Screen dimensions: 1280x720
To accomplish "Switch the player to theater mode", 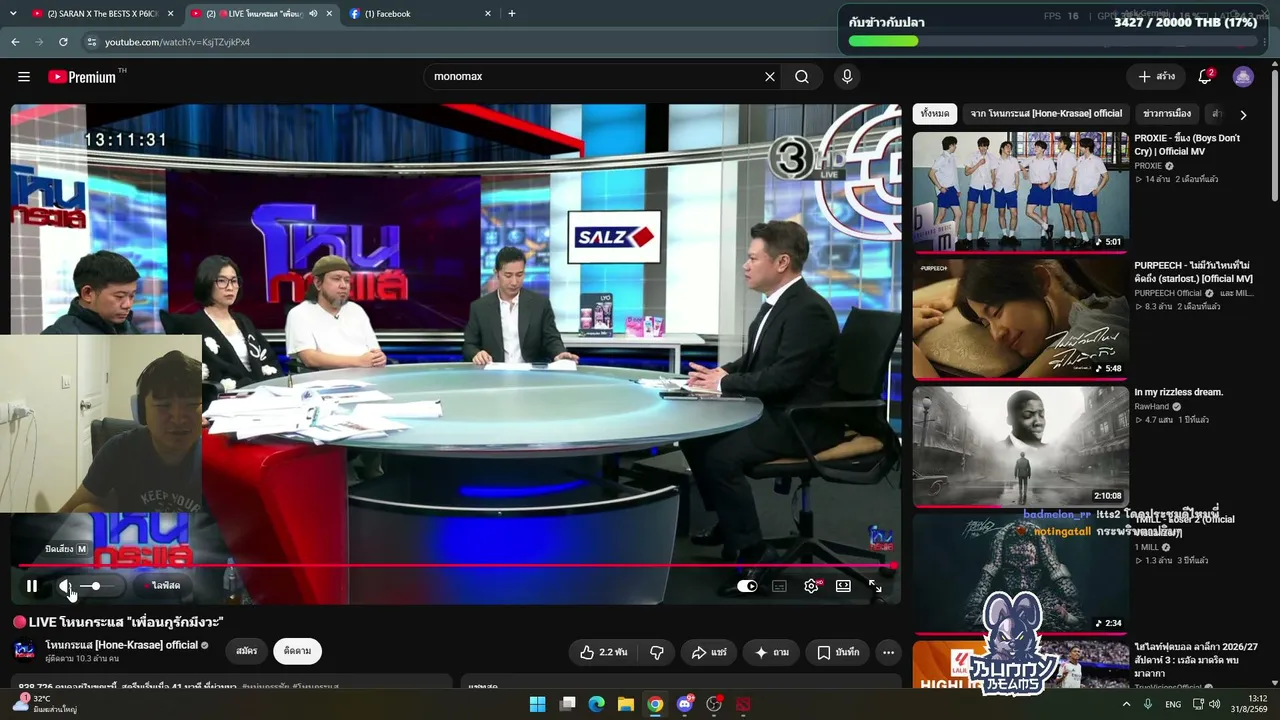I will point(843,586).
